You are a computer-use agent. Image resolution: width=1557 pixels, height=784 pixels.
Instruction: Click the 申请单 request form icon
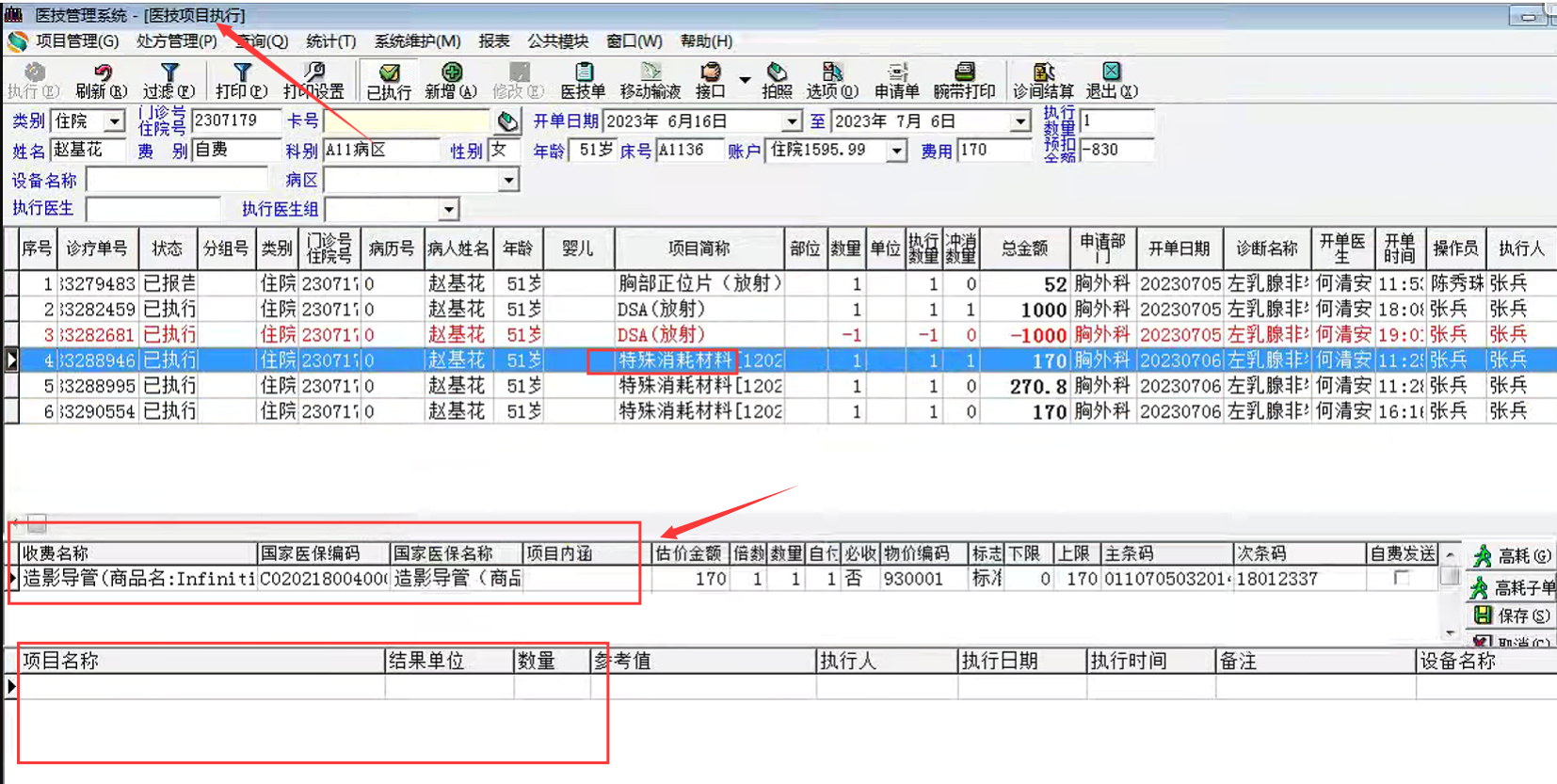pyautogui.click(x=897, y=81)
